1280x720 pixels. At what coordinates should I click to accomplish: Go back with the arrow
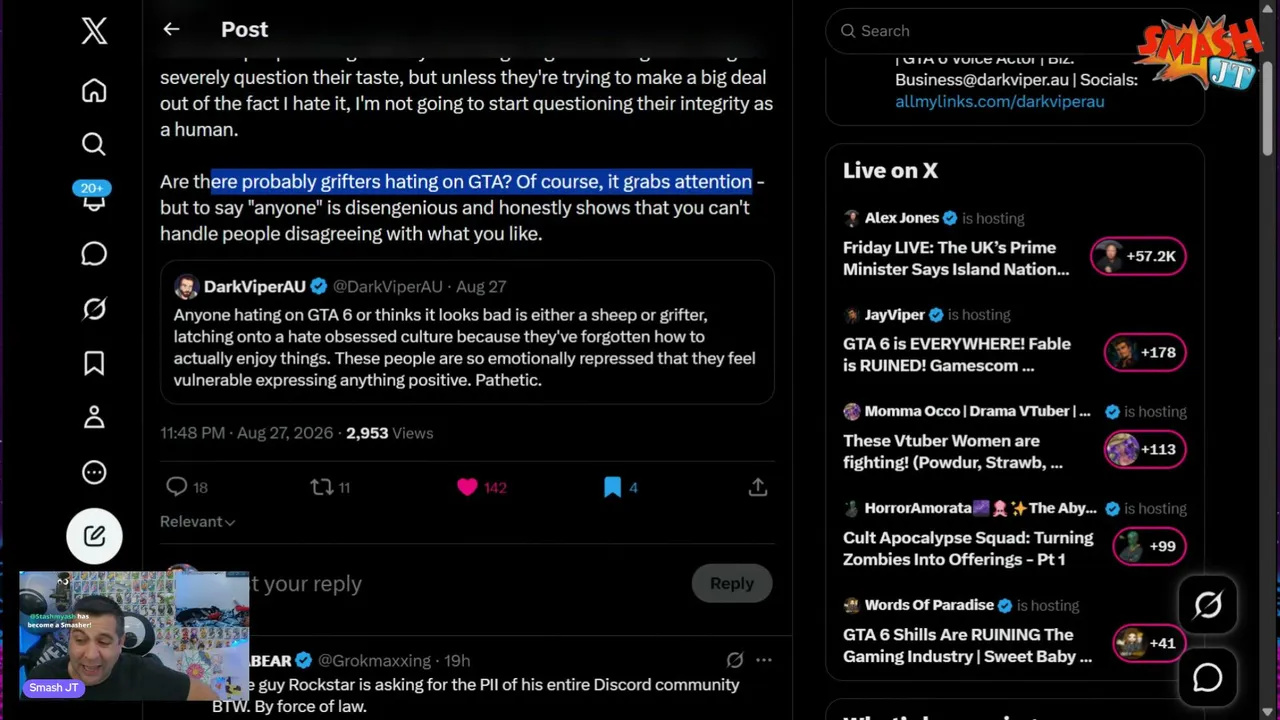[x=172, y=29]
